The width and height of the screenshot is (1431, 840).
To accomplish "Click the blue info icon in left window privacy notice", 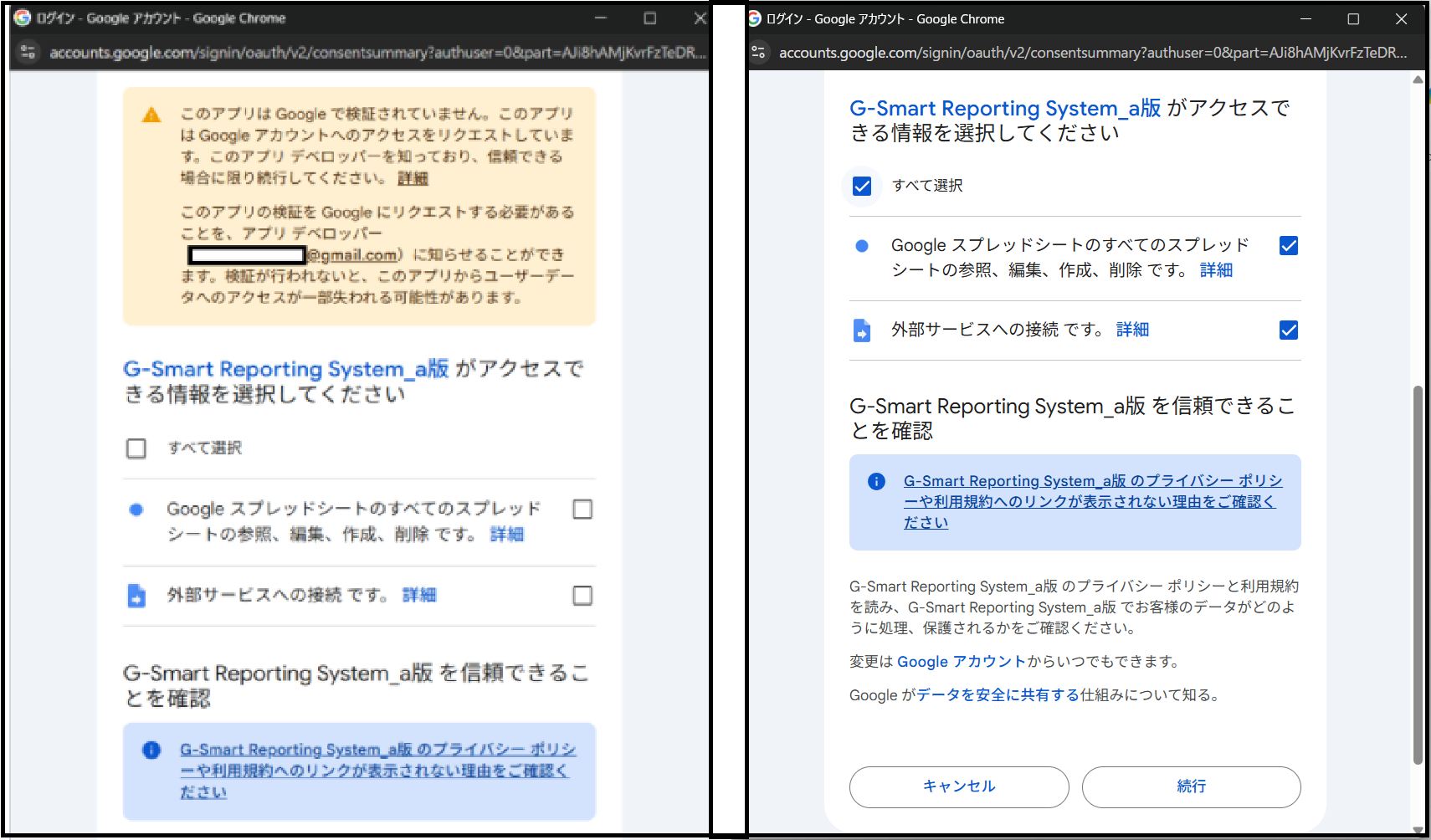I will [151, 750].
